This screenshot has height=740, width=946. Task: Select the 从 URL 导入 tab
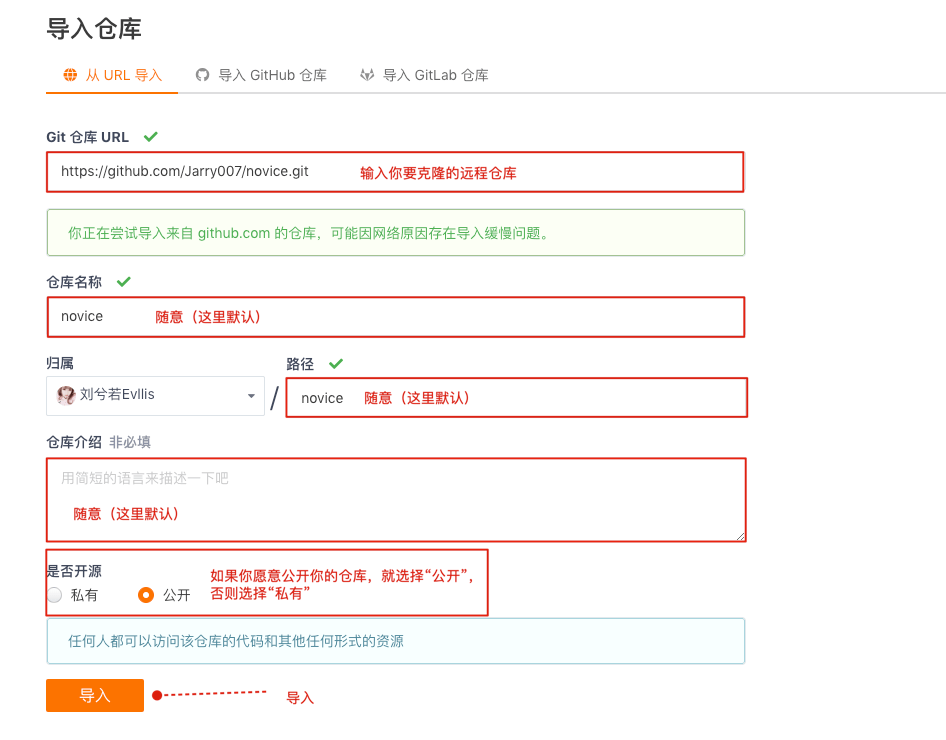click(x=111, y=74)
